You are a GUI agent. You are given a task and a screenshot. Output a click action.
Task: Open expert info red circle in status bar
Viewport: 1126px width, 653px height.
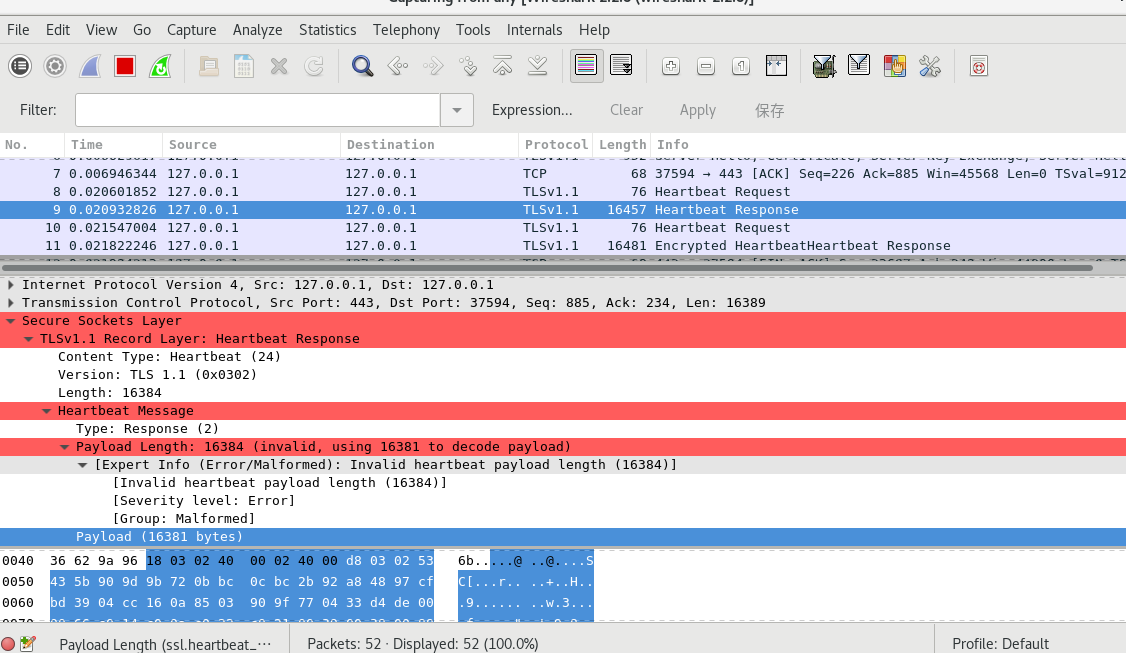(8, 644)
